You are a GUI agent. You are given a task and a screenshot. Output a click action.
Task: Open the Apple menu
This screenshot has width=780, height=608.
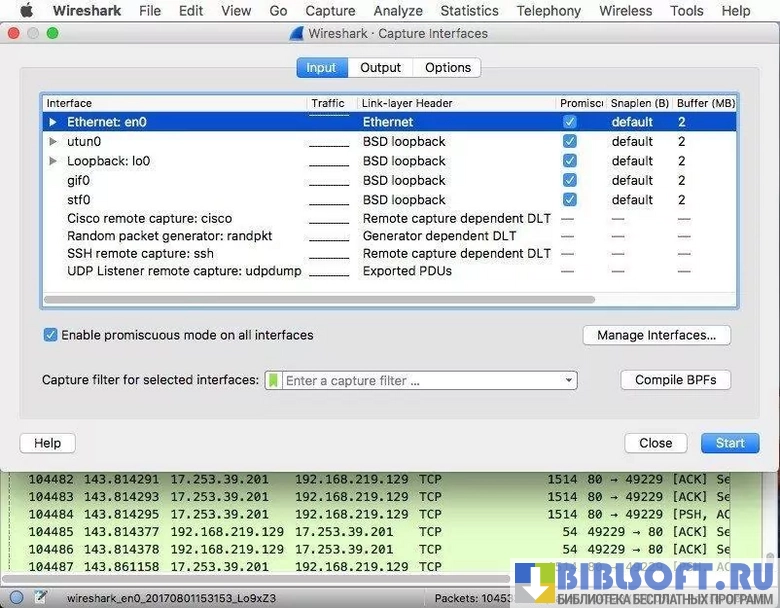26,11
